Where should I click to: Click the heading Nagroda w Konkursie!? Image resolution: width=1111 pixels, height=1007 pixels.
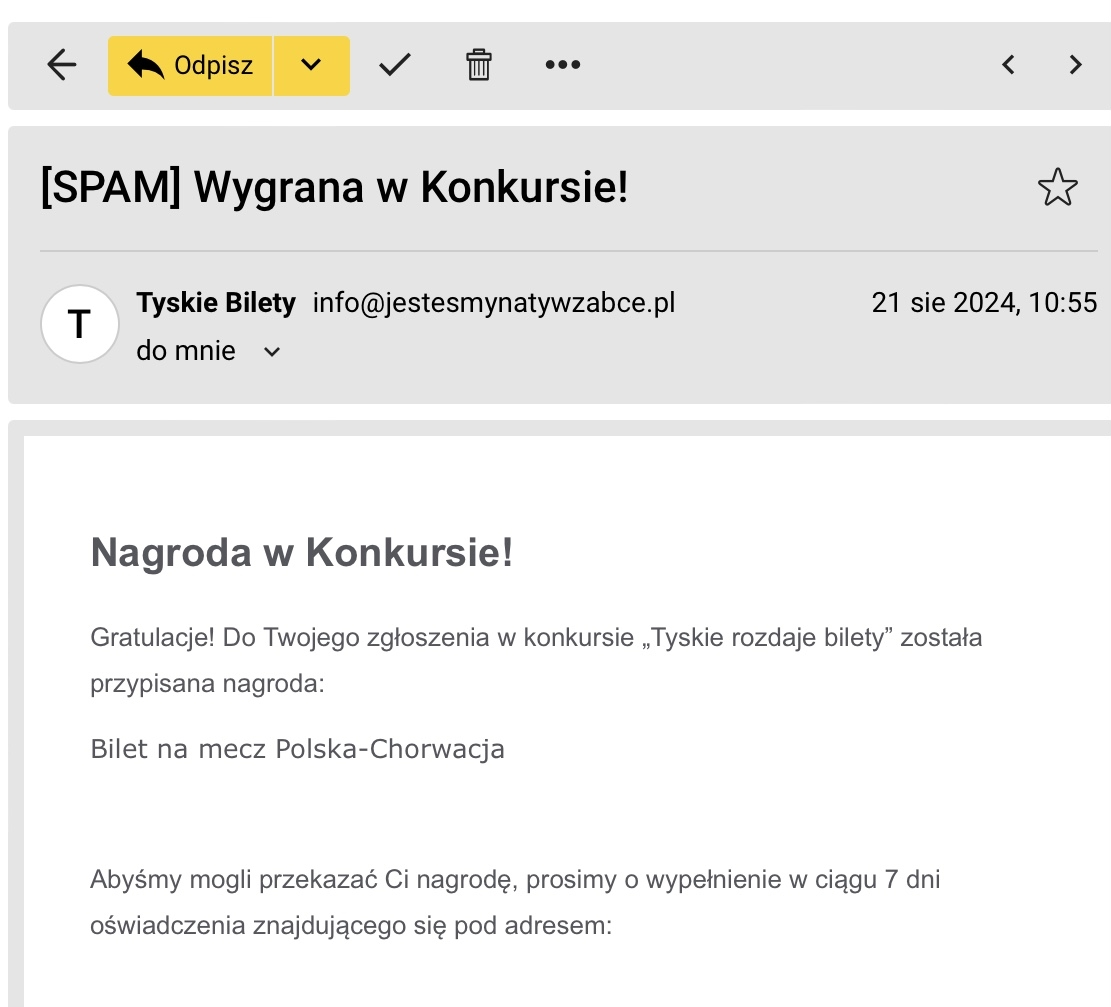point(301,552)
